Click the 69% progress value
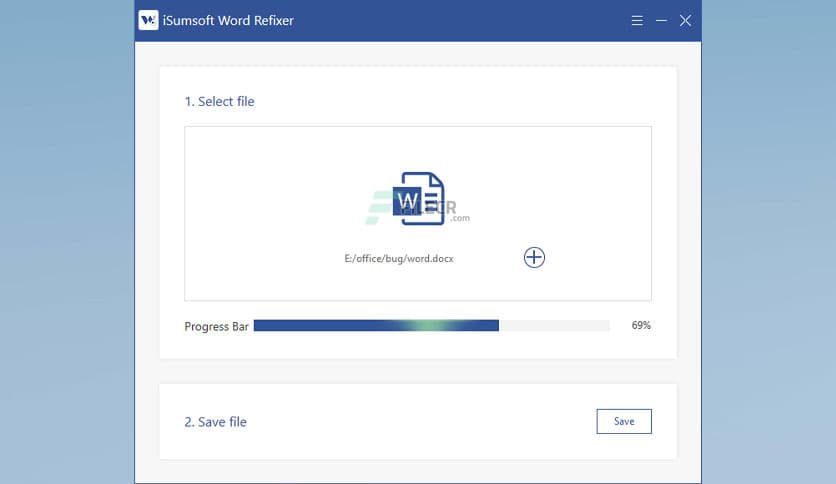 641,325
